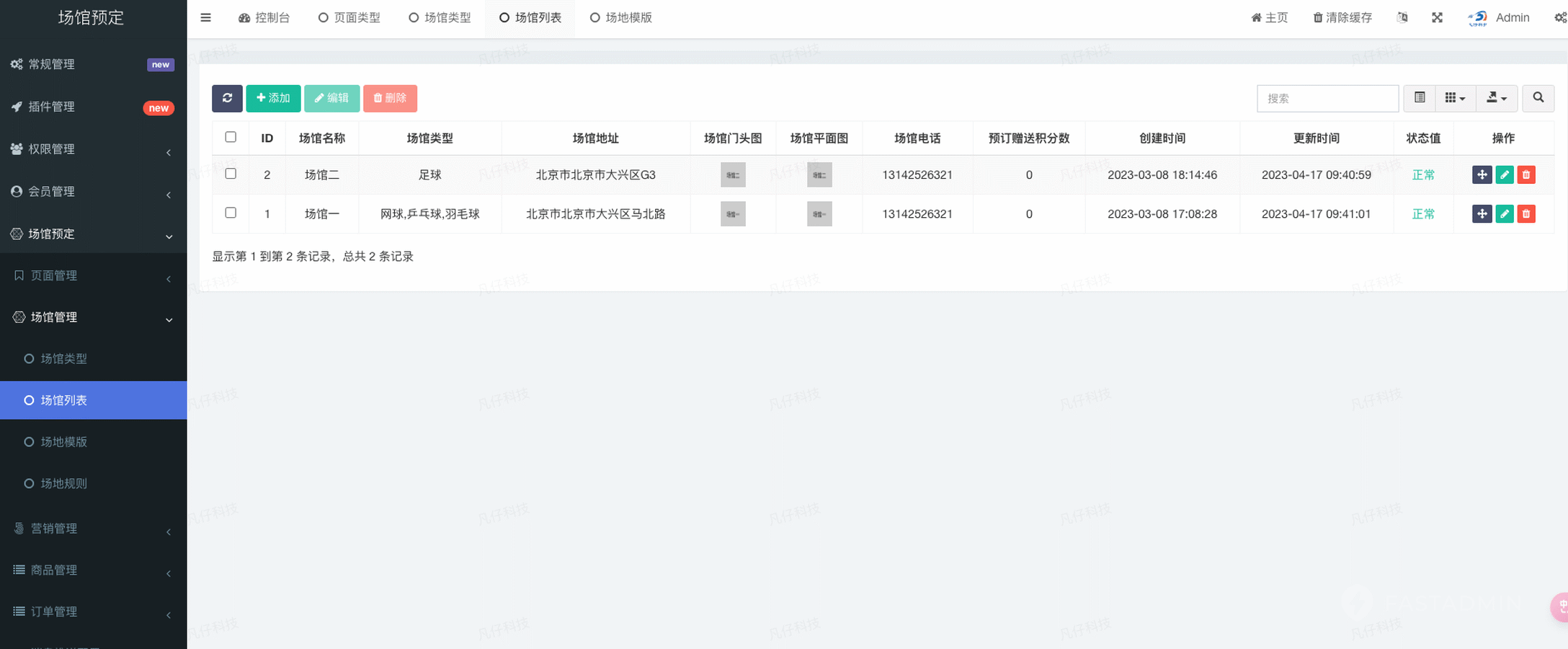Select the checkbox for row ID 2

231,174
